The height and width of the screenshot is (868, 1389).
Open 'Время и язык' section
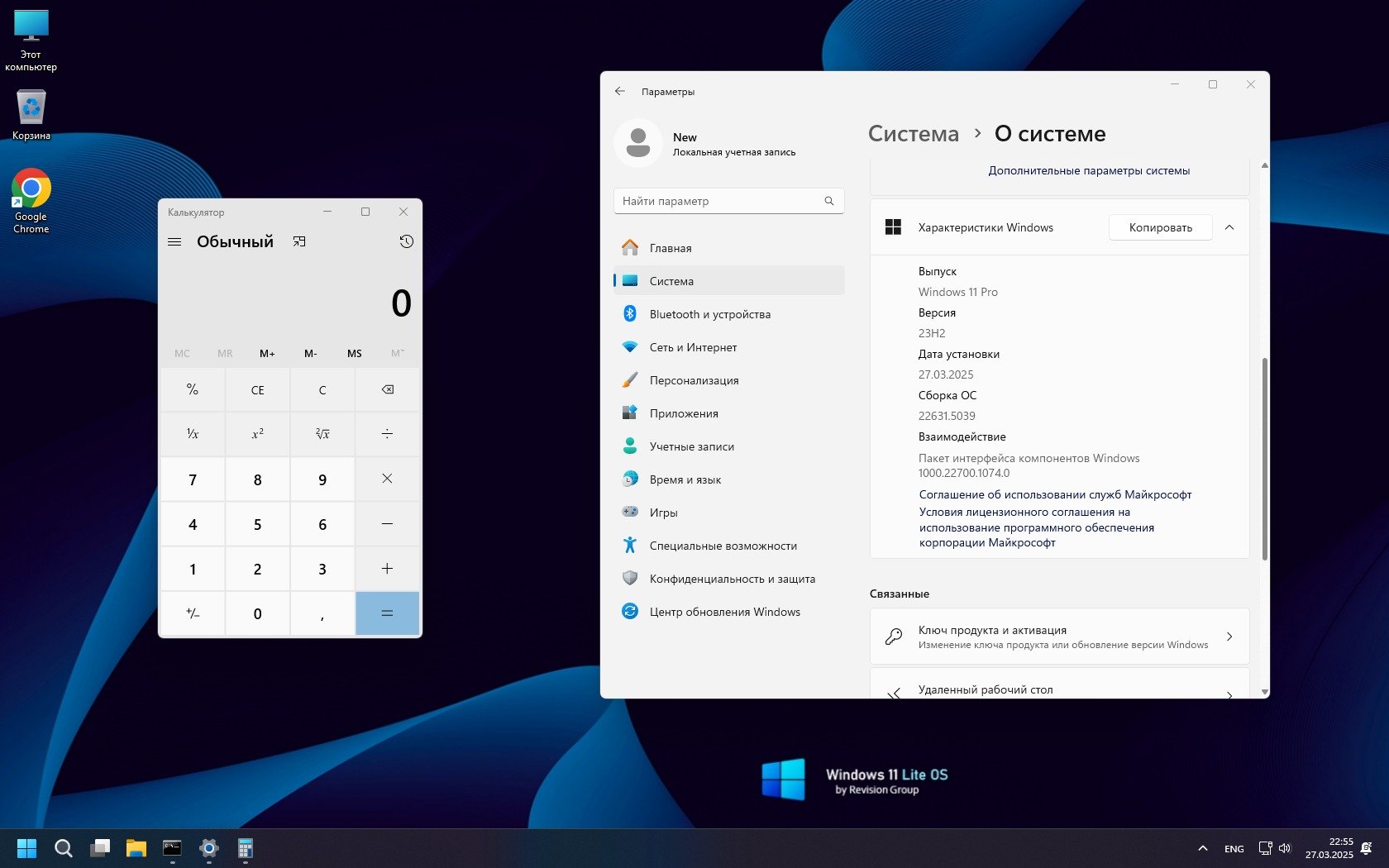[728, 479]
